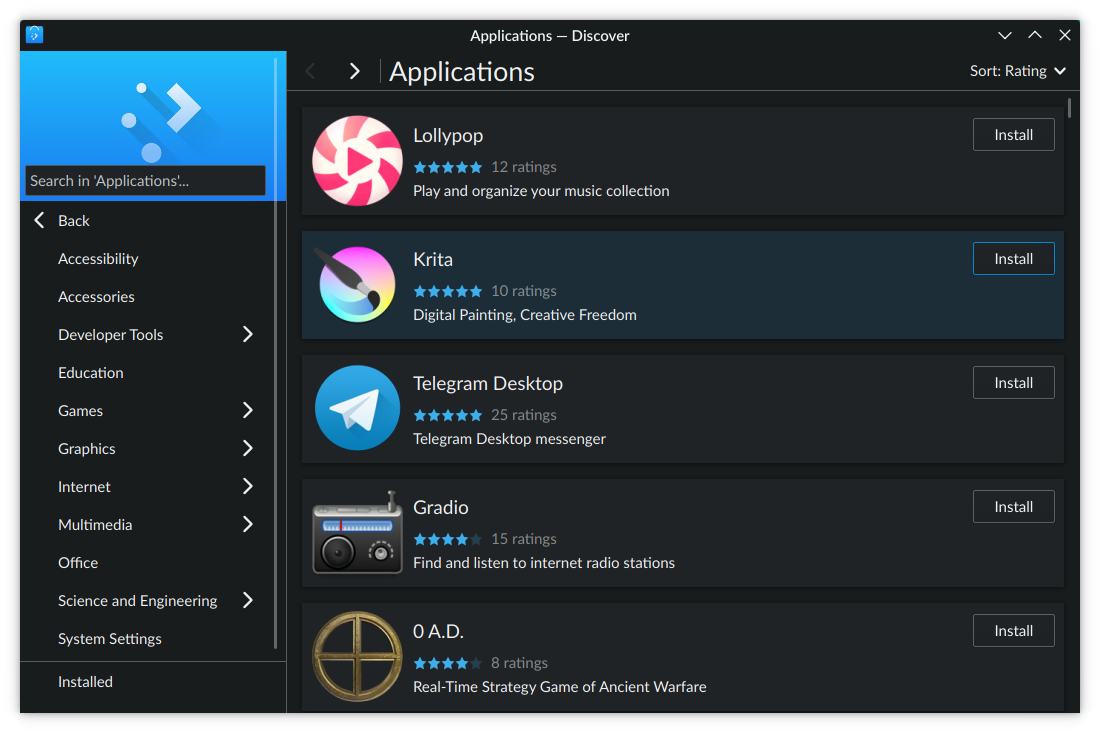This screenshot has height=733, width=1100.
Task: Open the Games category label
Action: click(x=80, y=410)
